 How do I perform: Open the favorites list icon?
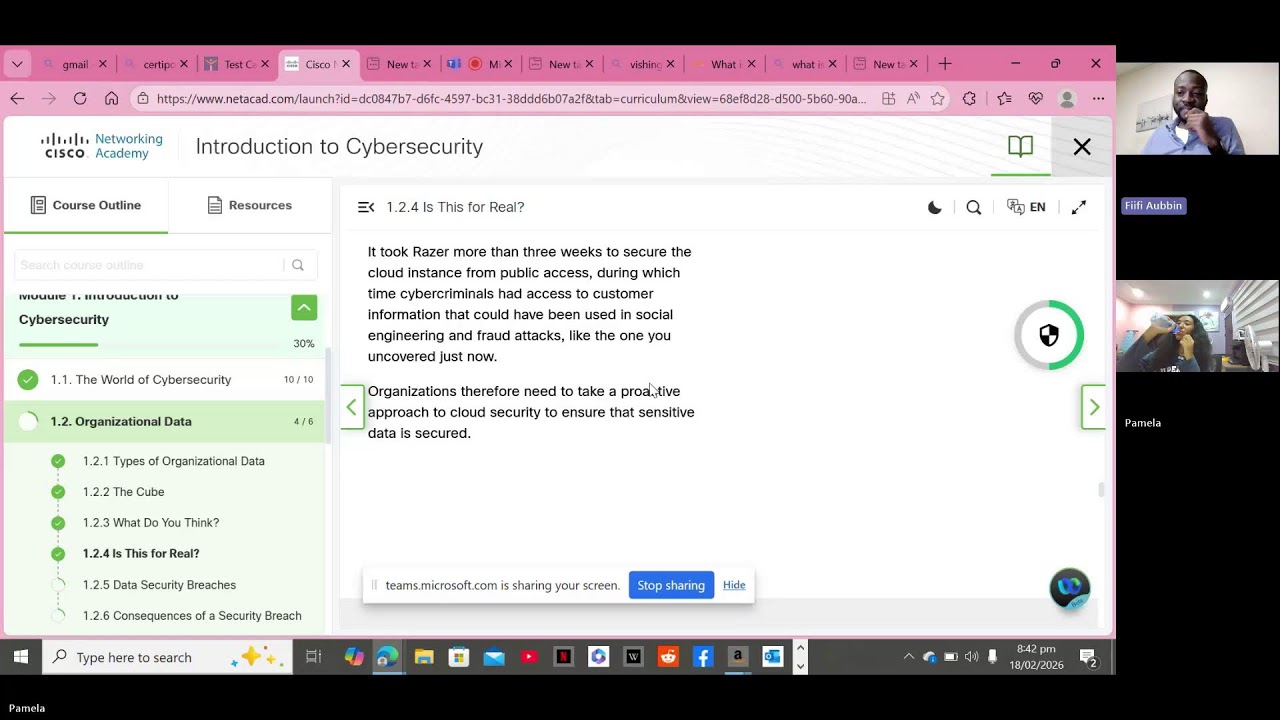[1004, 99]
